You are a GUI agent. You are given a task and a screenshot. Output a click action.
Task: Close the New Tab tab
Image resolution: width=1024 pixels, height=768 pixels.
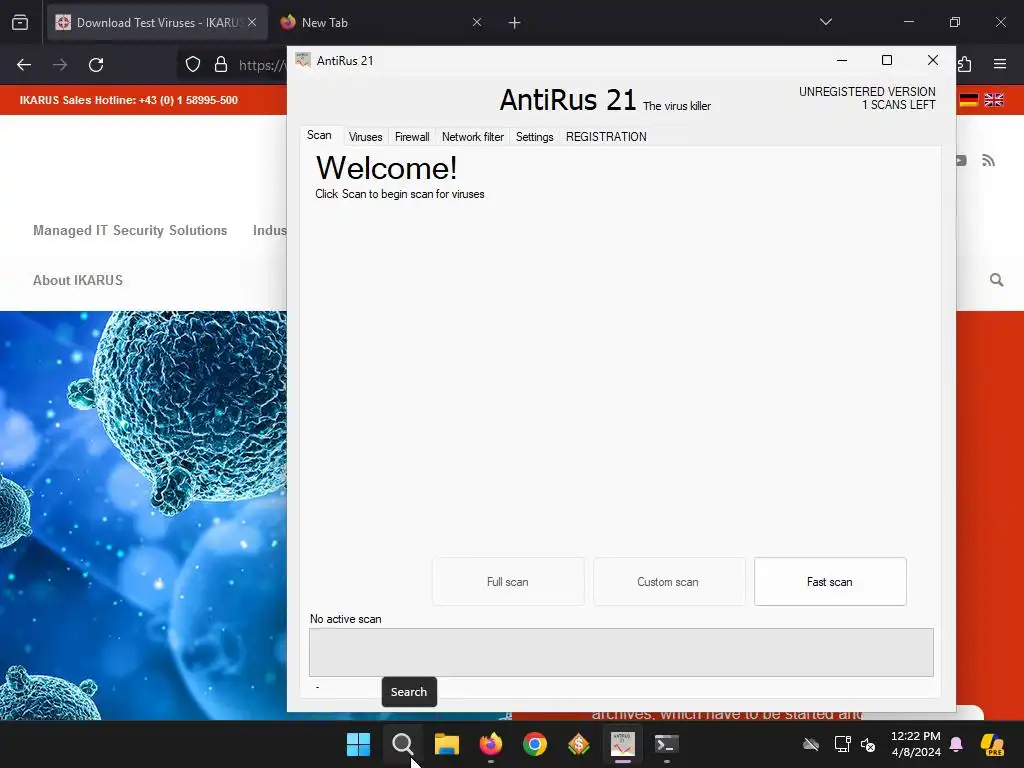pos(477,22)
